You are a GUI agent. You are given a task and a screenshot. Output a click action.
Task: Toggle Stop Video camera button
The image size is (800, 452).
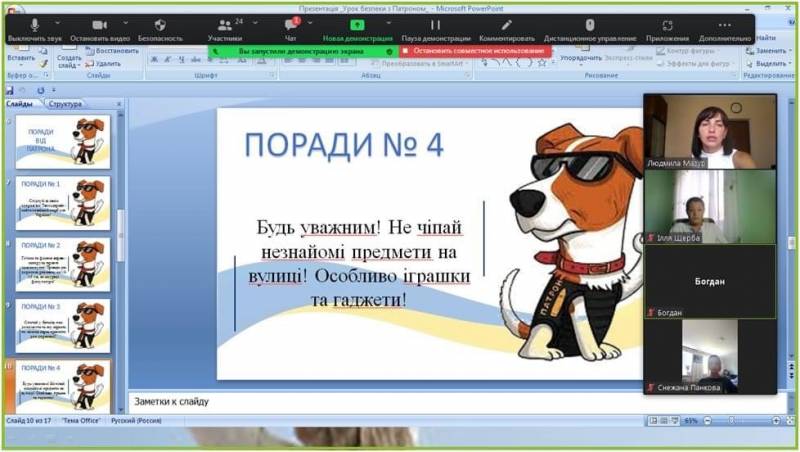point(99,25)
